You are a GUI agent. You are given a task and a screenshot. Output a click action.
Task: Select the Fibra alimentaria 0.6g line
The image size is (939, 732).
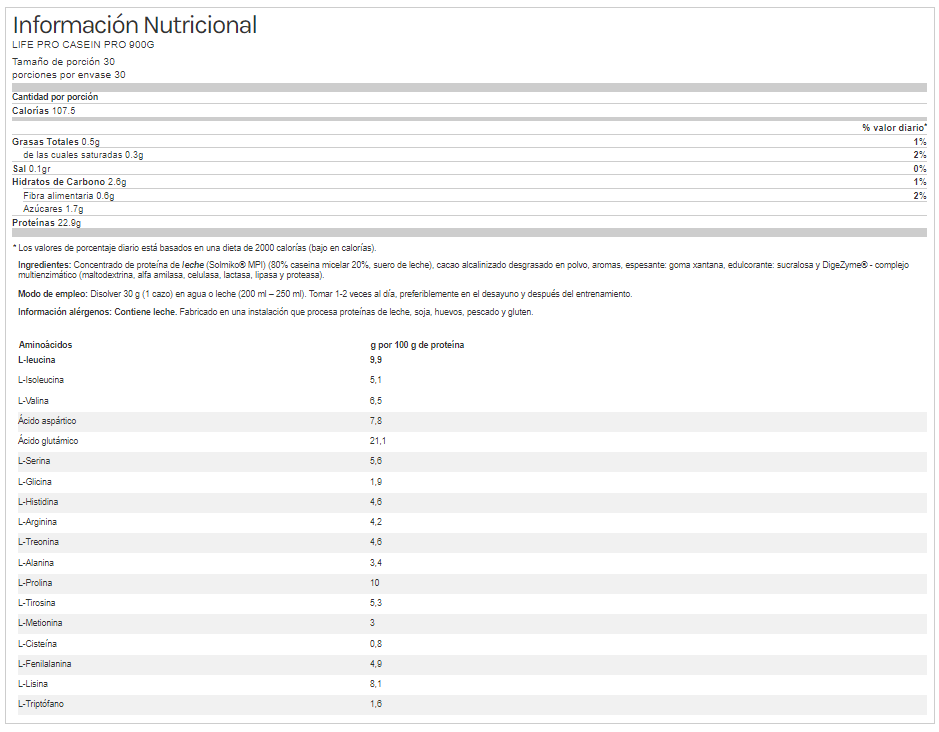(x=69, y=196)
